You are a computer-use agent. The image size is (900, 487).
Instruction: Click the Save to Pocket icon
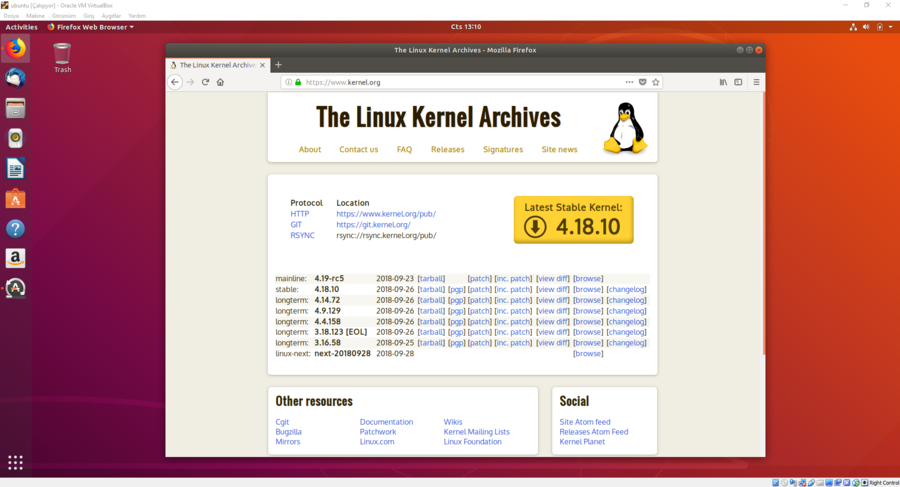(643, 82)
